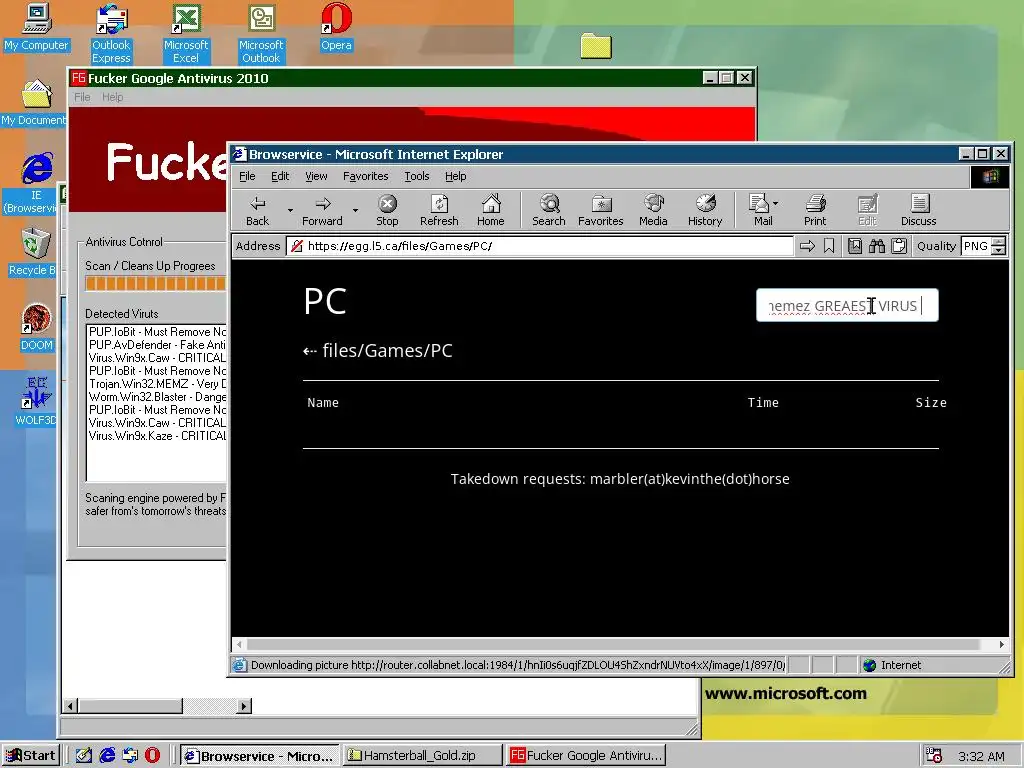The height and width of the screenshot is (768, 1024).
Task: Open the Tools menu
Action: click(417, 176)
